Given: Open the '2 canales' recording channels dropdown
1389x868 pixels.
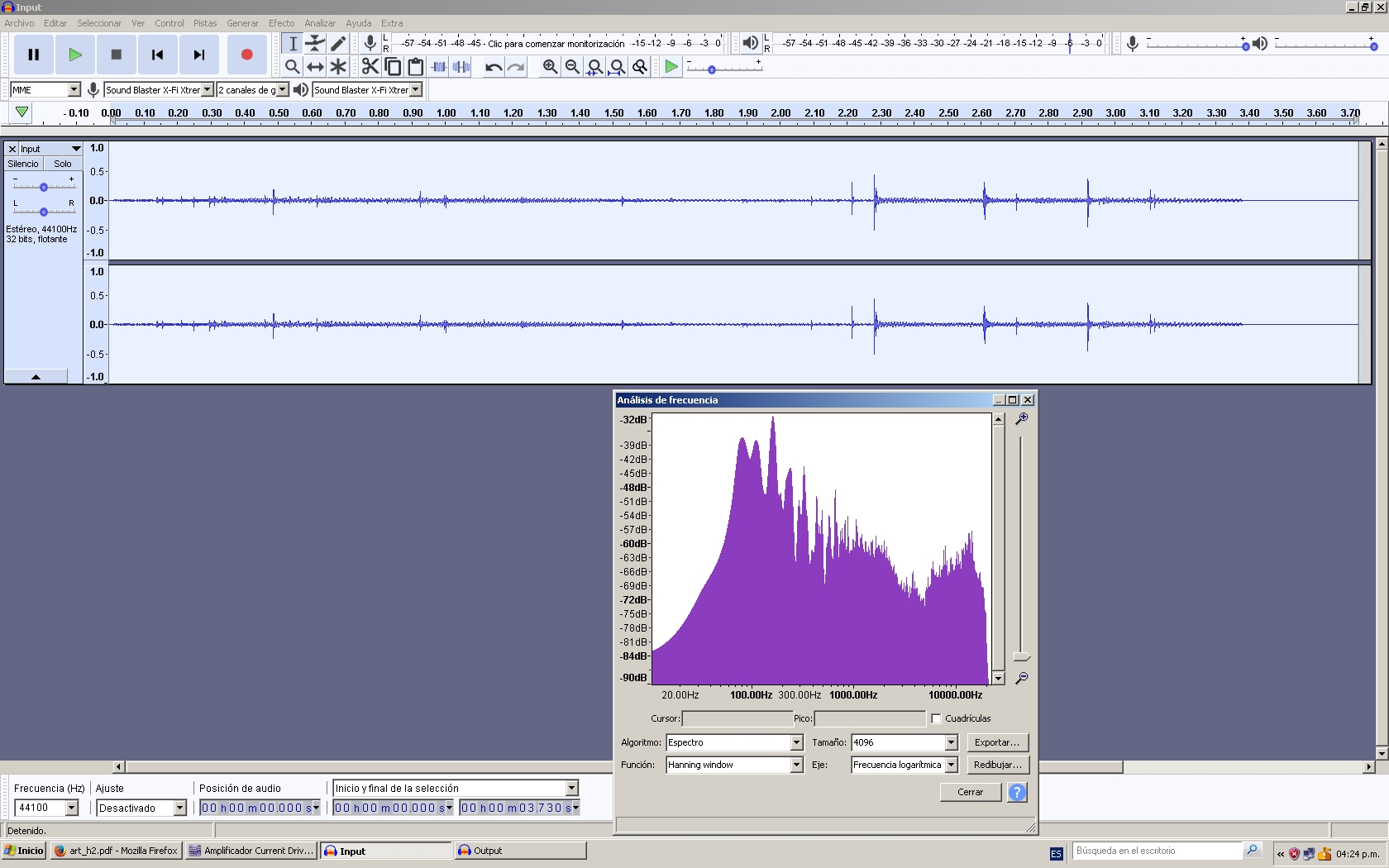Looking at the screenshot, I should click(x=283, y=89).
